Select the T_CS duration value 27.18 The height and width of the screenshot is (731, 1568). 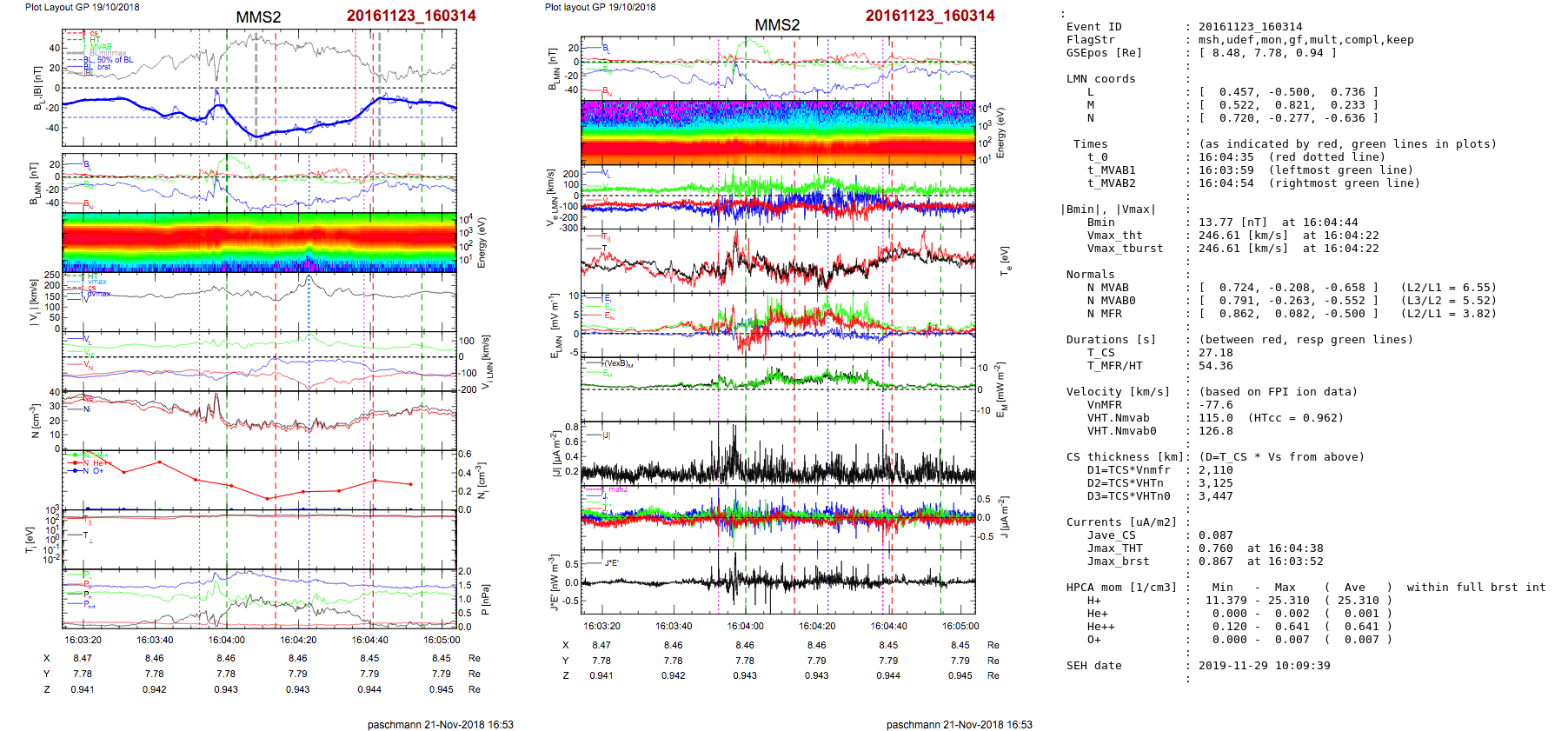[1215, 353]
